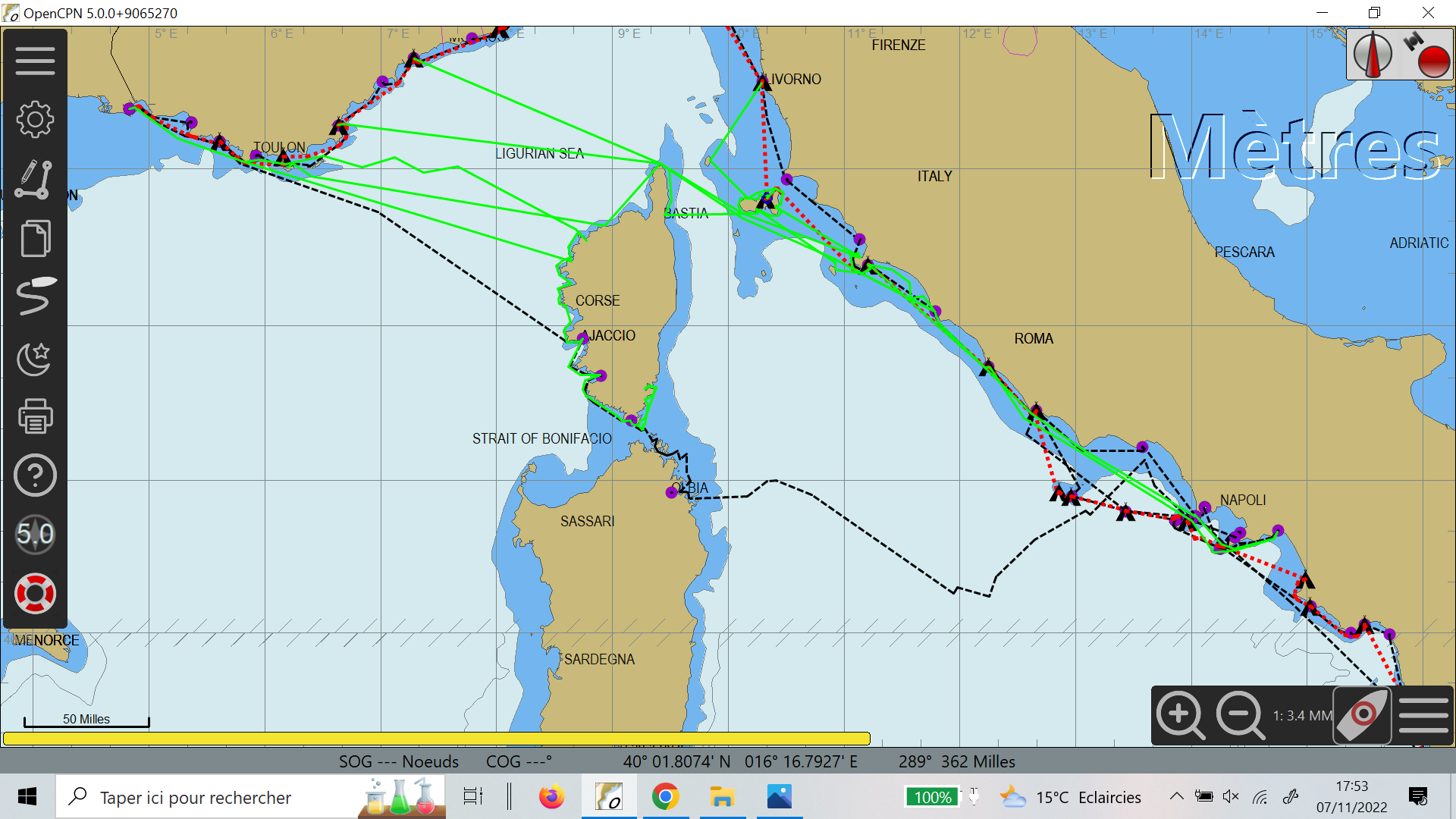Click the CORSE label on chart
This screenshot has height=819, width=1456.
[598, 301]
